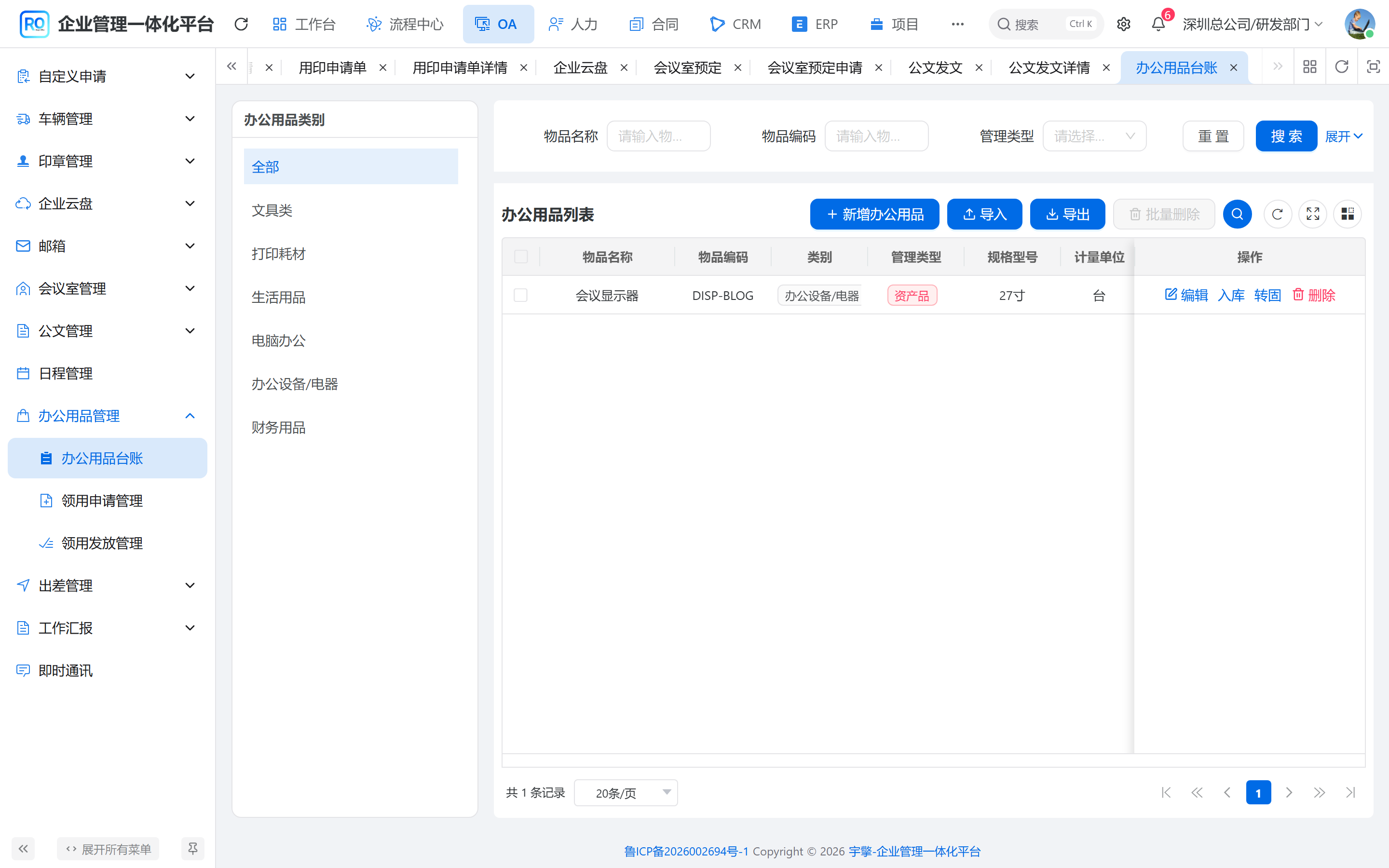Tick the checkbox for 会议显示器 row
Viewport: 1389px width, 868px height.
pyautogui.click(x=520, y=295)
